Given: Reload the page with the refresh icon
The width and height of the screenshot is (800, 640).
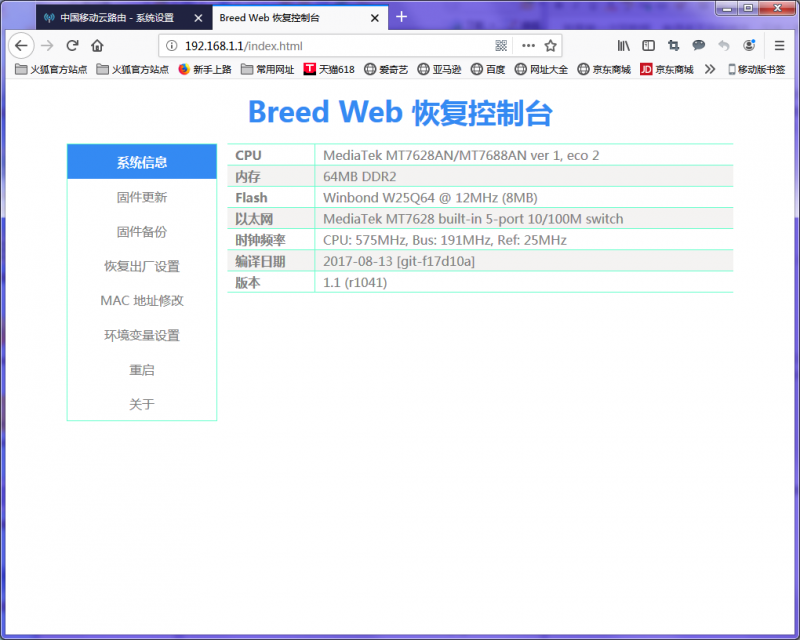Looking at the screenshot, I should [72, 46].
